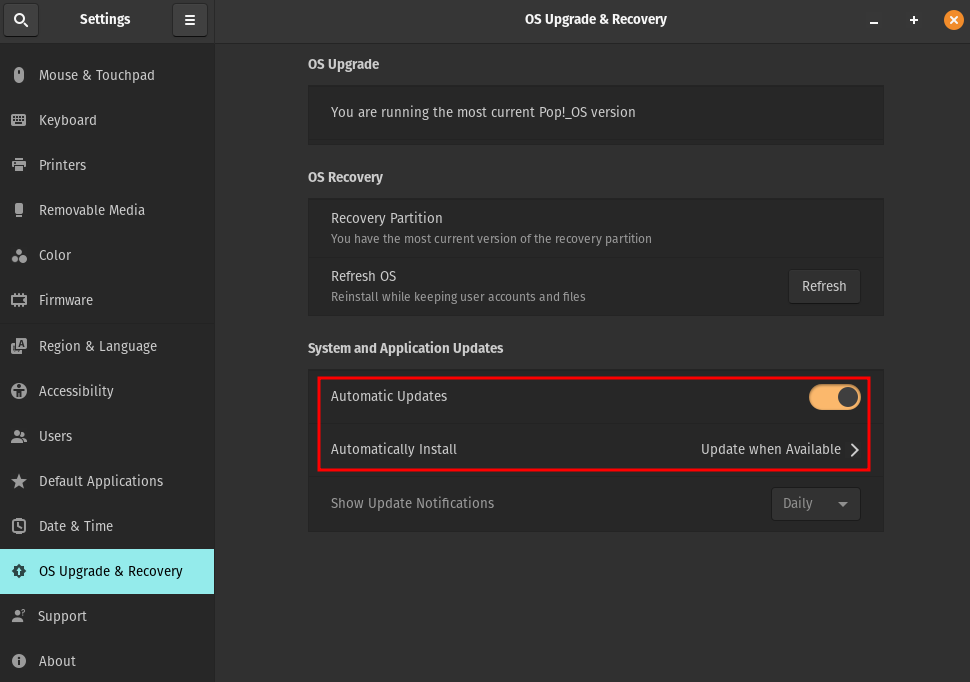The height and width of the screenshot is (682, 970).
Task: Click the Color settings icon
Action: [x=19, y=256]
